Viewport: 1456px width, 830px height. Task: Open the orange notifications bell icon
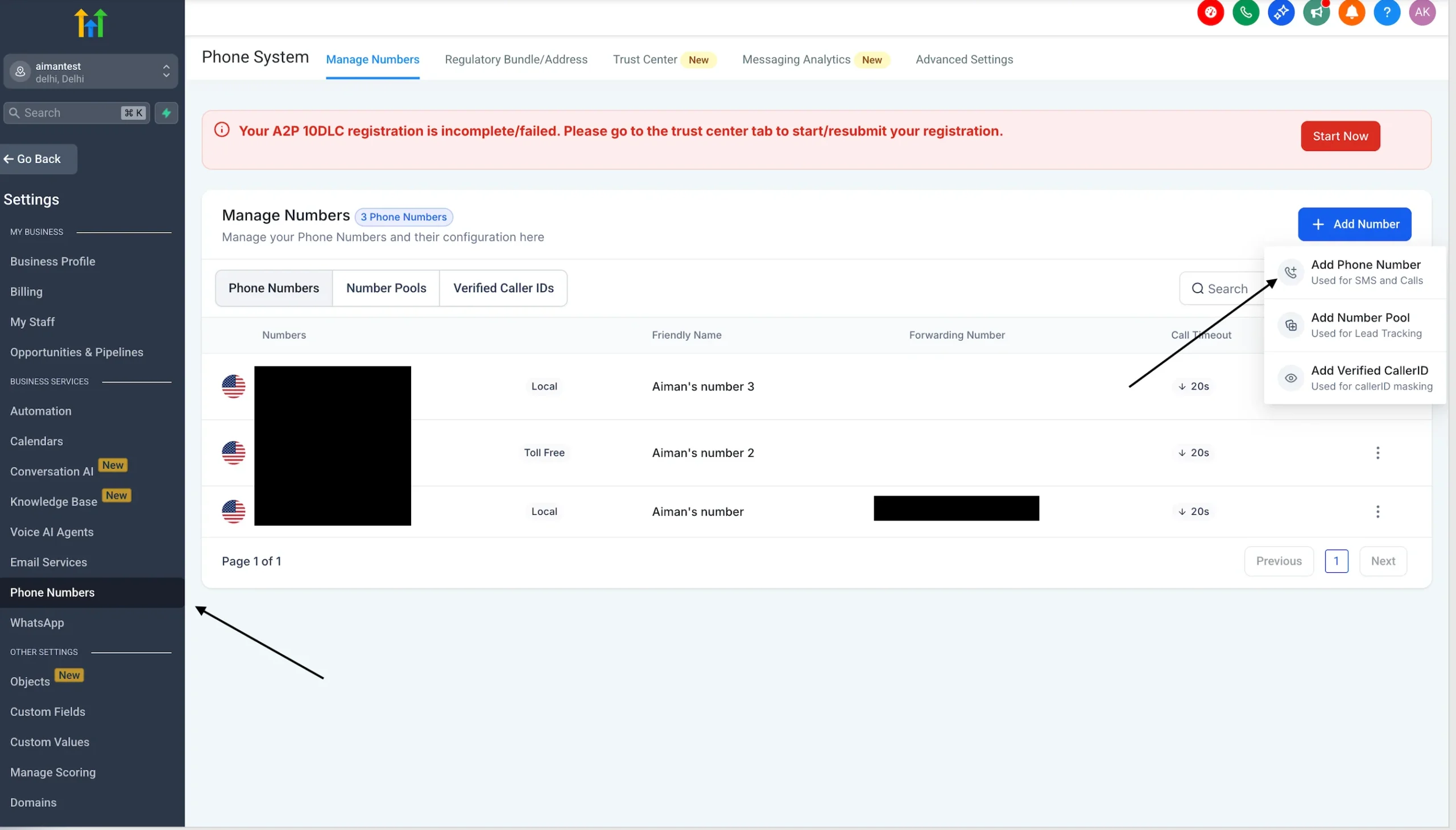coord(1352,13)
